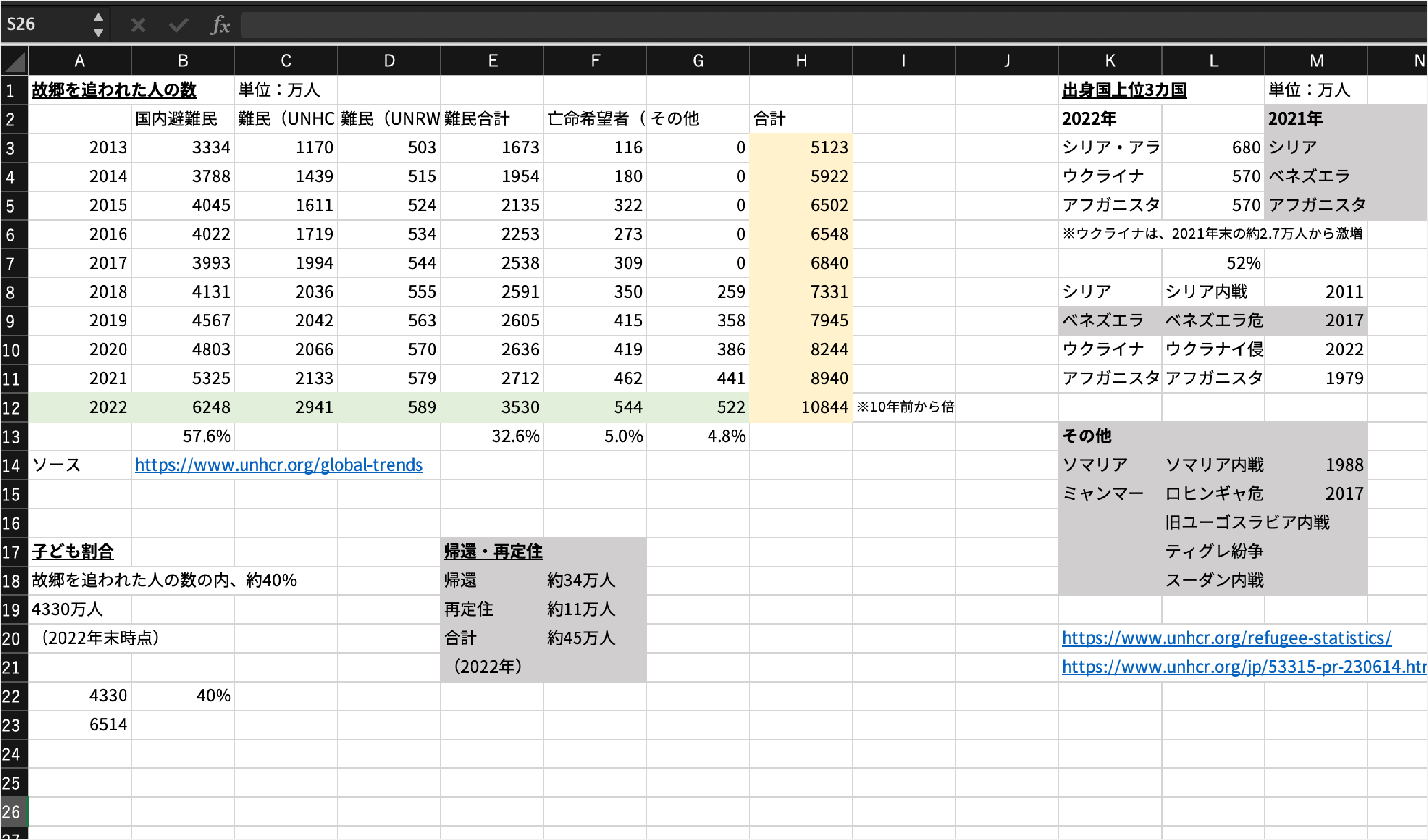Select column K header
This screenshot has width=1428, height=840.
click(x=1110, y=60)
